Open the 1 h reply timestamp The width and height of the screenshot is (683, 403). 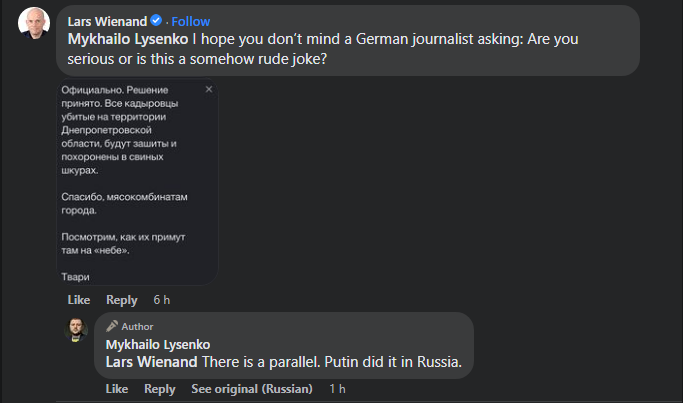pos(337,389)
